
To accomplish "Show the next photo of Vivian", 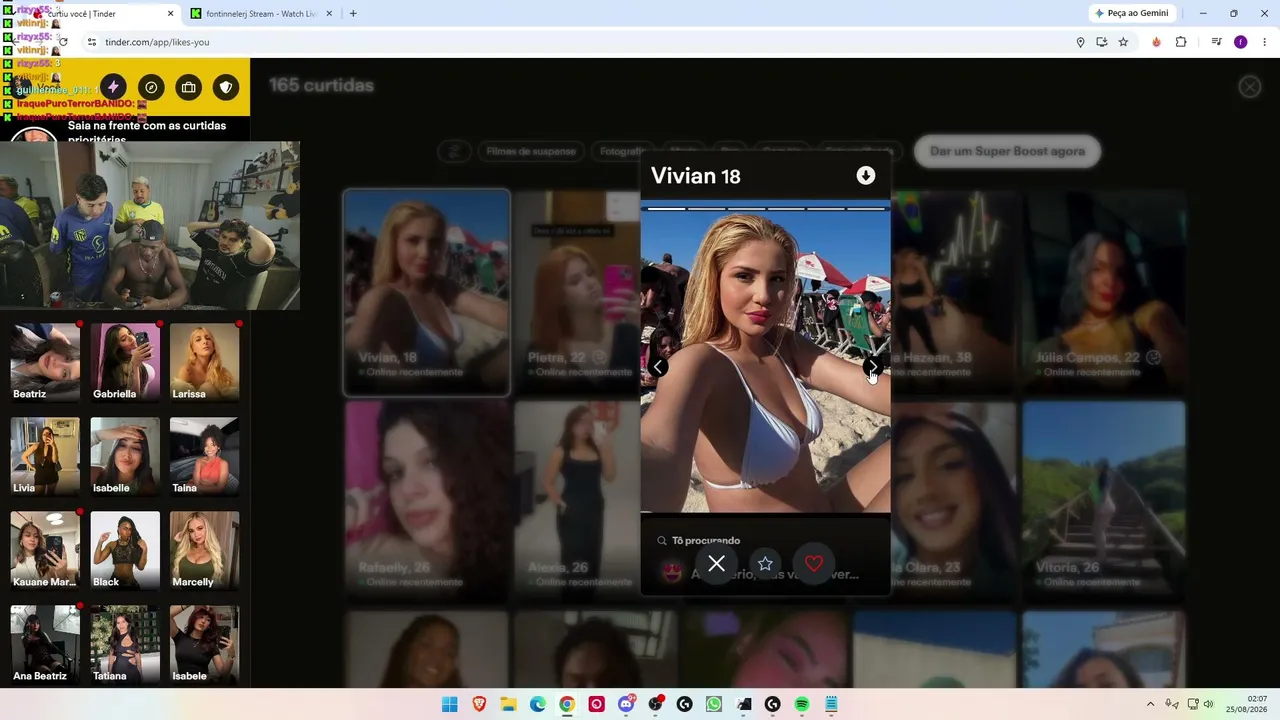I will 873,367.
